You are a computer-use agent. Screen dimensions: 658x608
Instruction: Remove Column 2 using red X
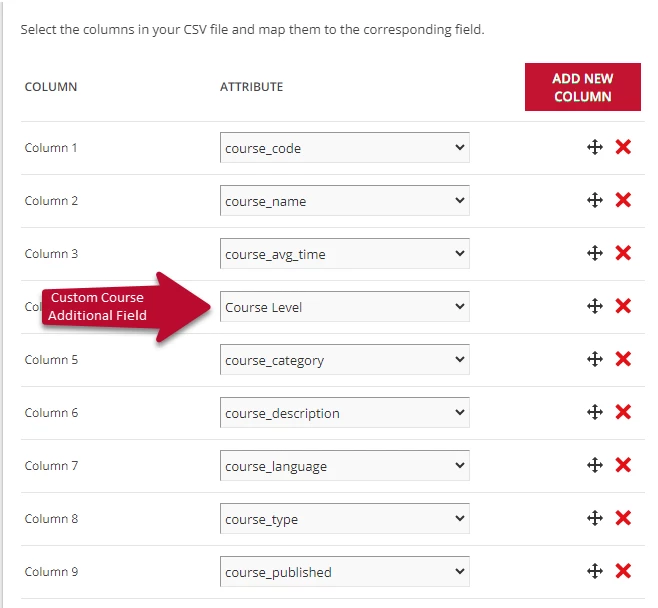pyautogui.click(x=623, y=200)
